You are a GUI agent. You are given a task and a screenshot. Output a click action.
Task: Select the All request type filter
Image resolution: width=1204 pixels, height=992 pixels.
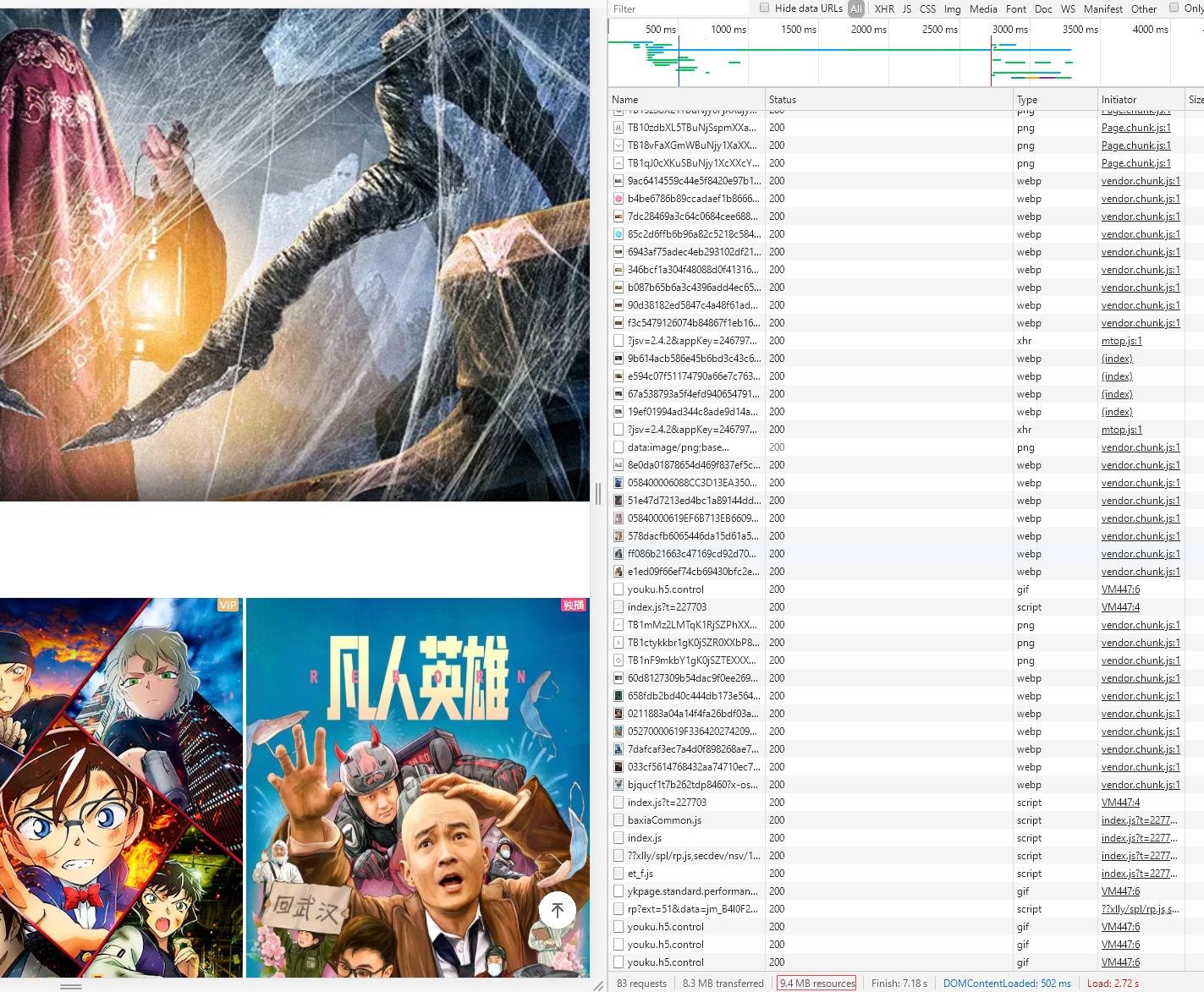(x=856, y=8)
